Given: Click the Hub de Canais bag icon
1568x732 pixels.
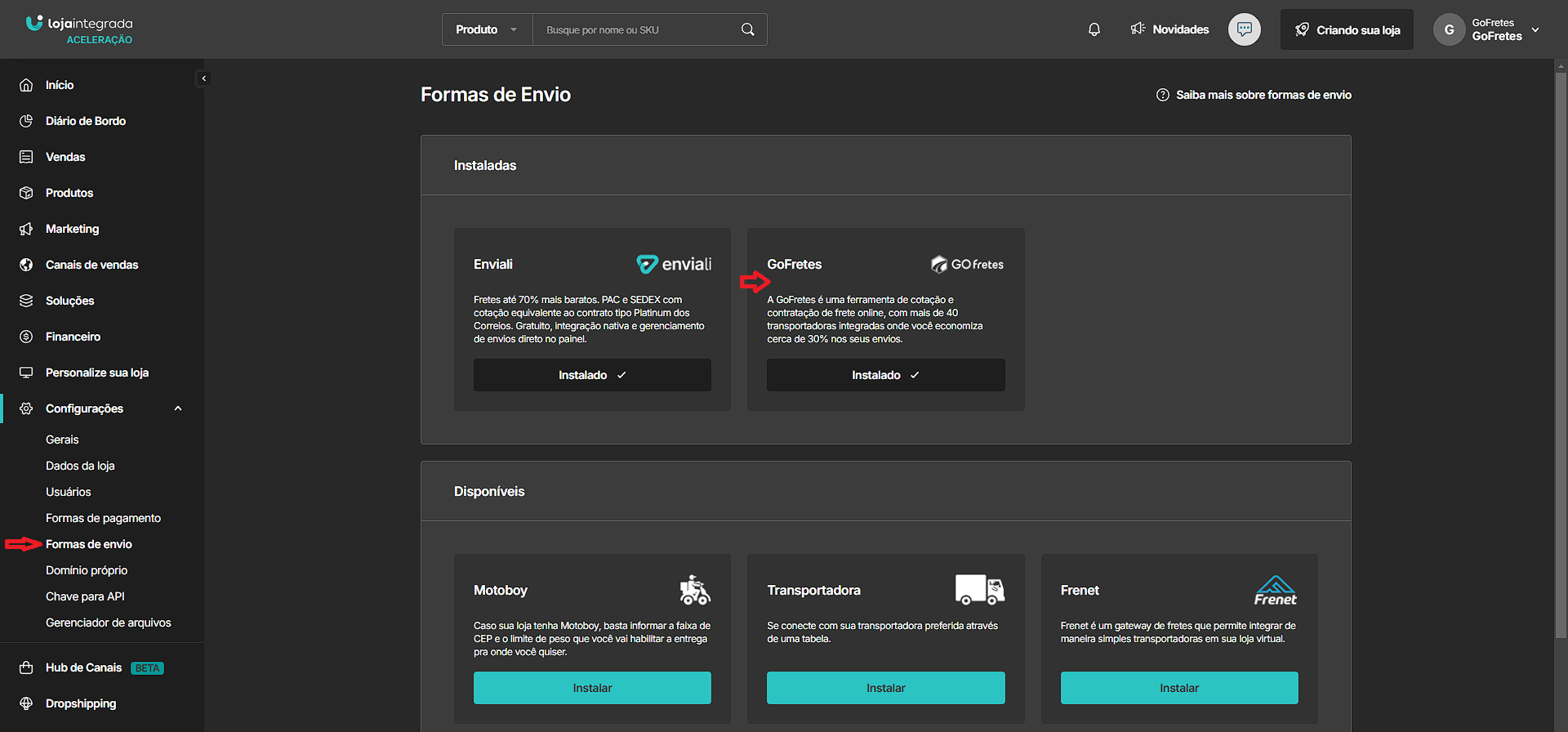Looking at the screenshot, I should point(26,667).
